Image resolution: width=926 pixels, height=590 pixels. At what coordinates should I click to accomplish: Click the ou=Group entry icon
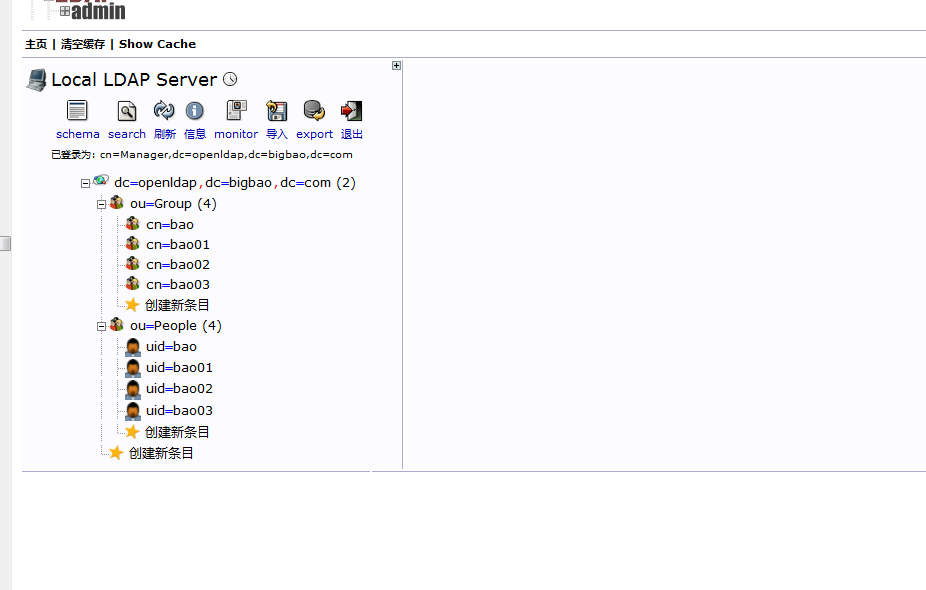coord(117,203)
